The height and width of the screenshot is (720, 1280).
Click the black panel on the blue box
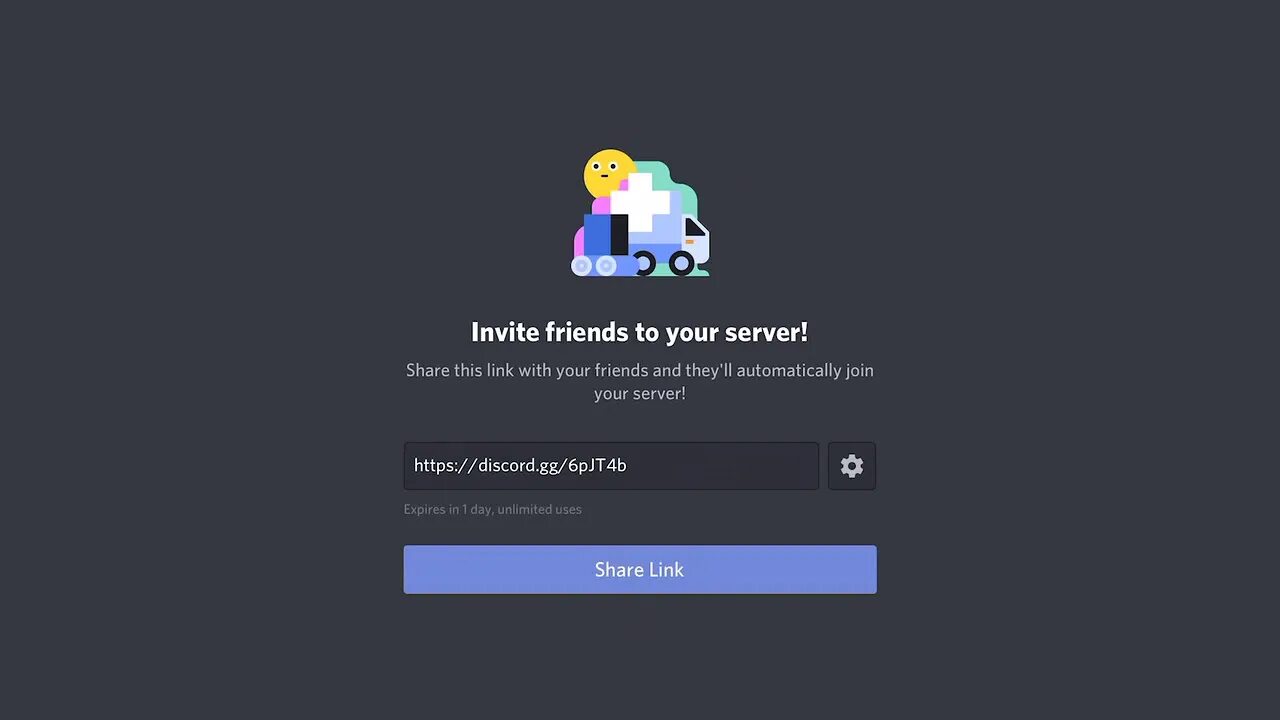point(619,235)
